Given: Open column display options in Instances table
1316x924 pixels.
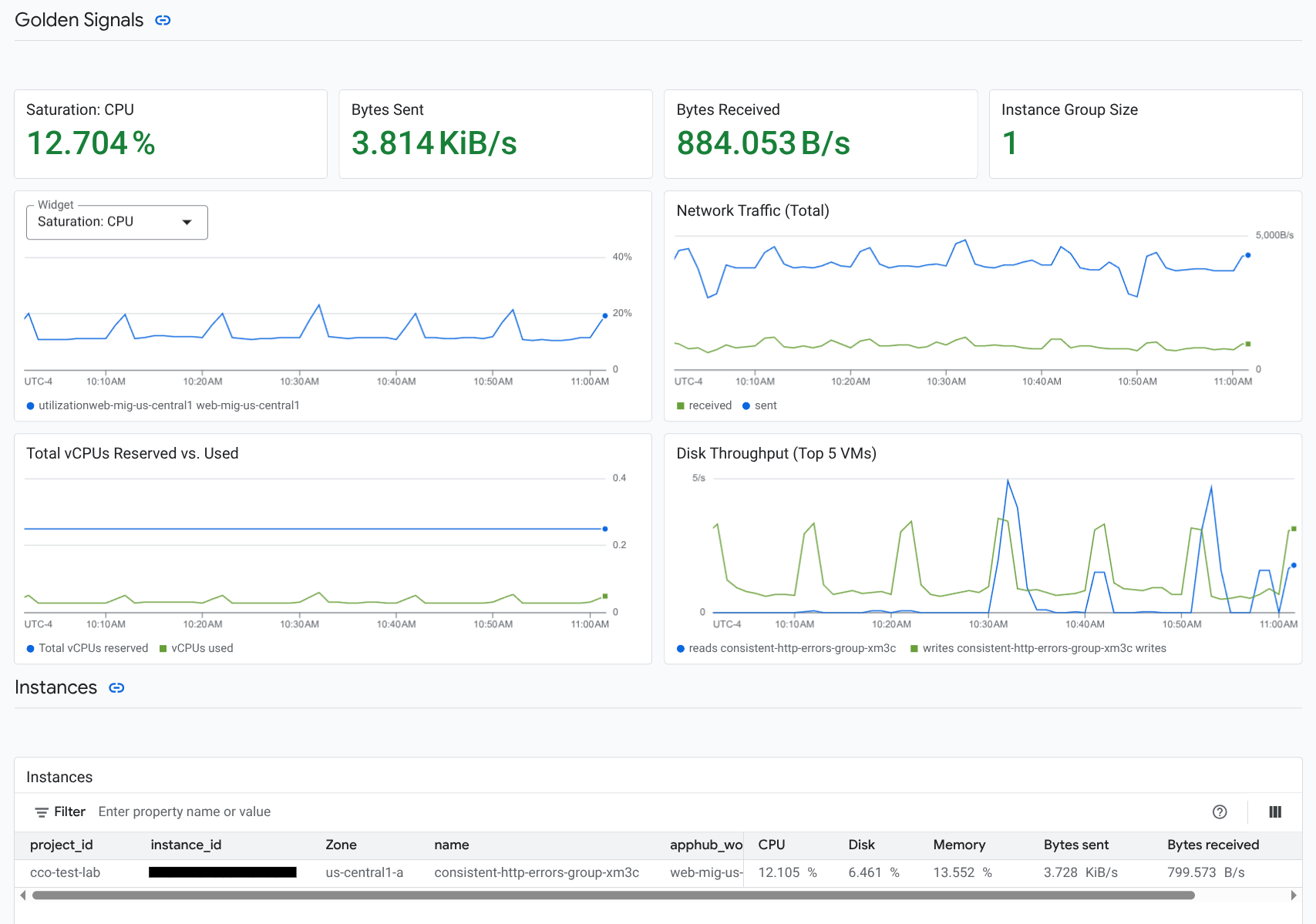Looking at the screenshot, I should pos(1274,811).
